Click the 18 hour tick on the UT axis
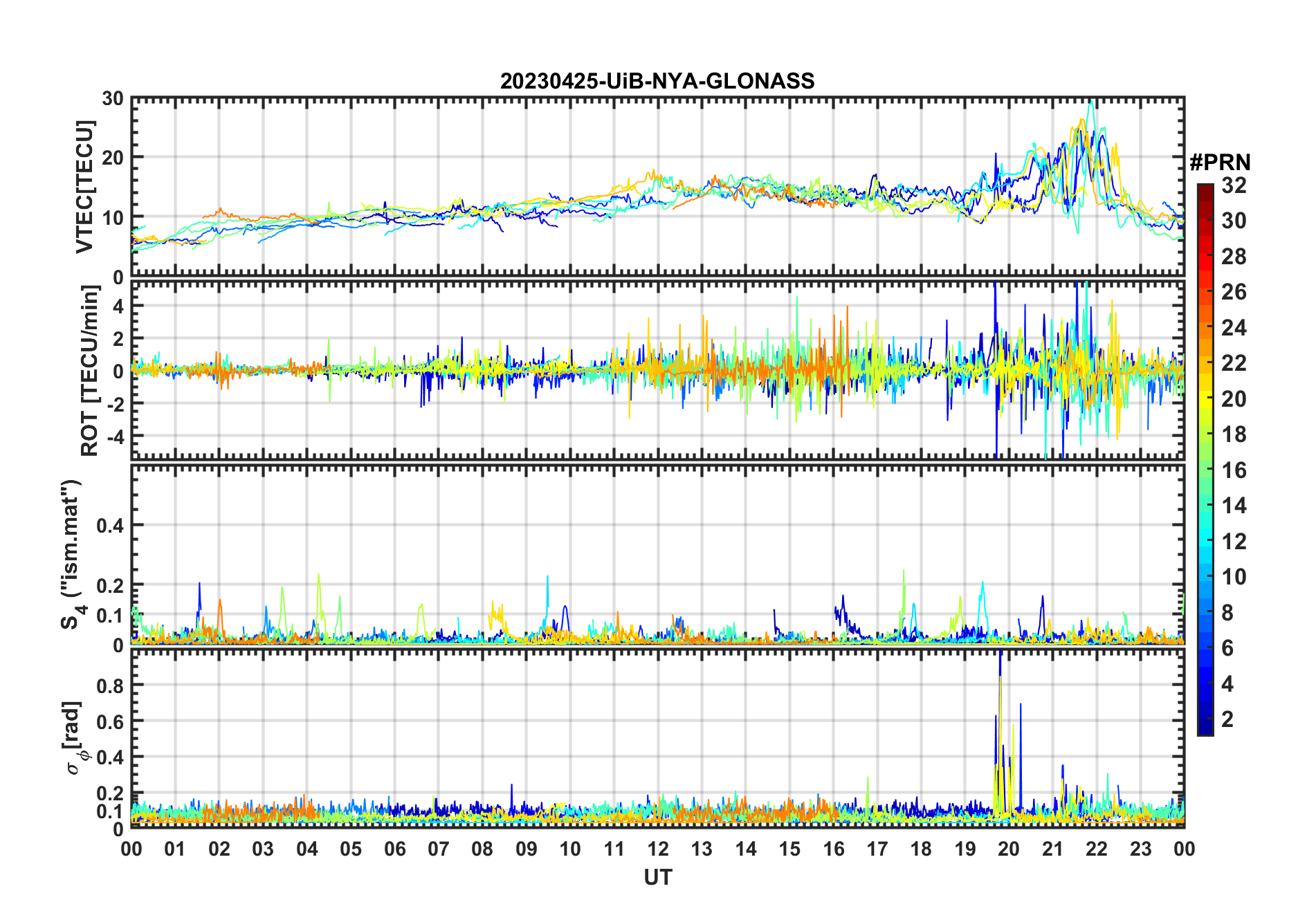This screenshot has height=920, width=1316. pyautogui.click(x=921, y=849)
